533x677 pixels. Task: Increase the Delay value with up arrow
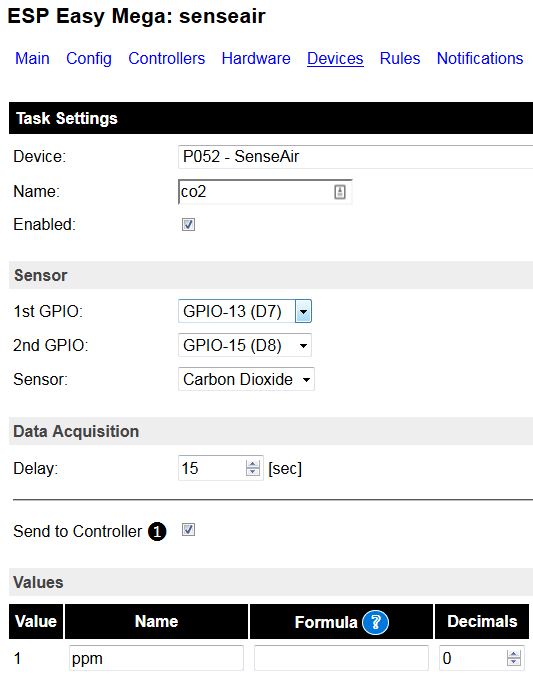(252, 464)
